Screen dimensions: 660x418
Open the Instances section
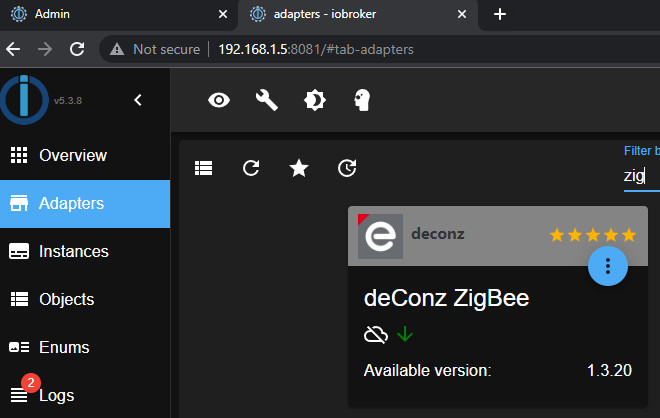coord(73,251)
